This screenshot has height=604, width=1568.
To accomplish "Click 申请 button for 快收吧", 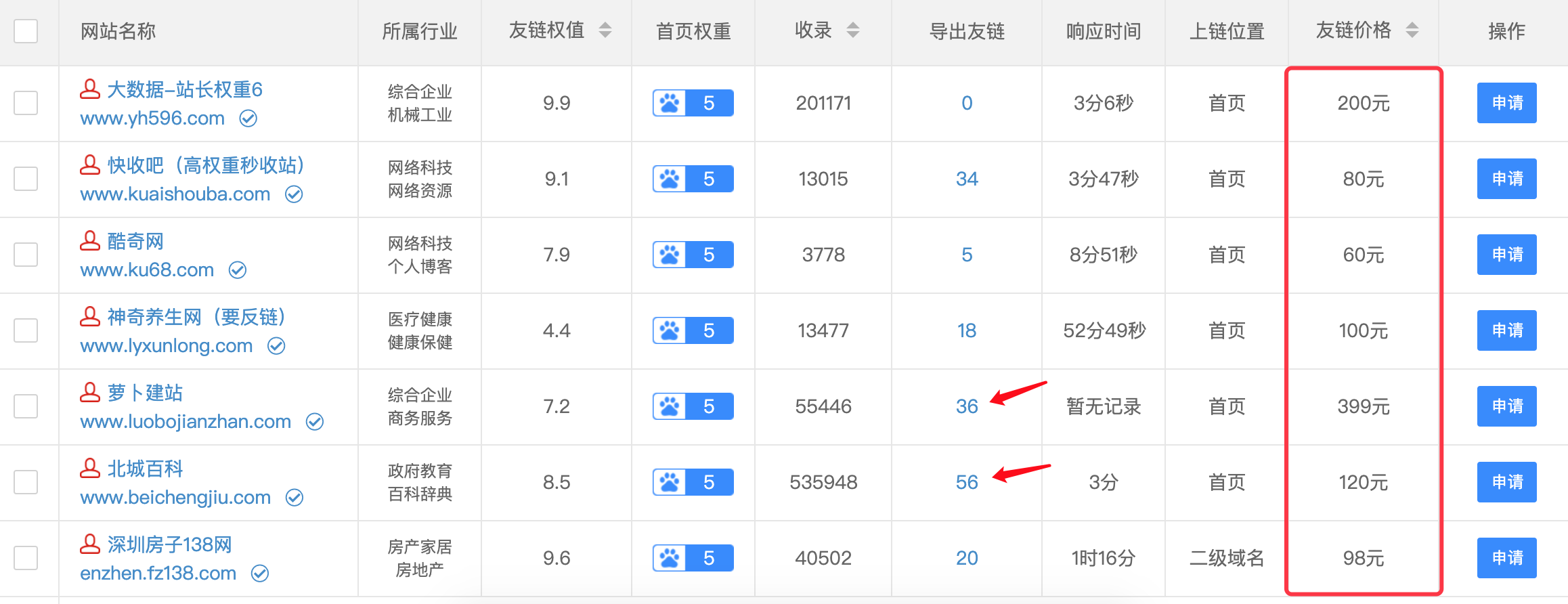I will [1506, 179].
